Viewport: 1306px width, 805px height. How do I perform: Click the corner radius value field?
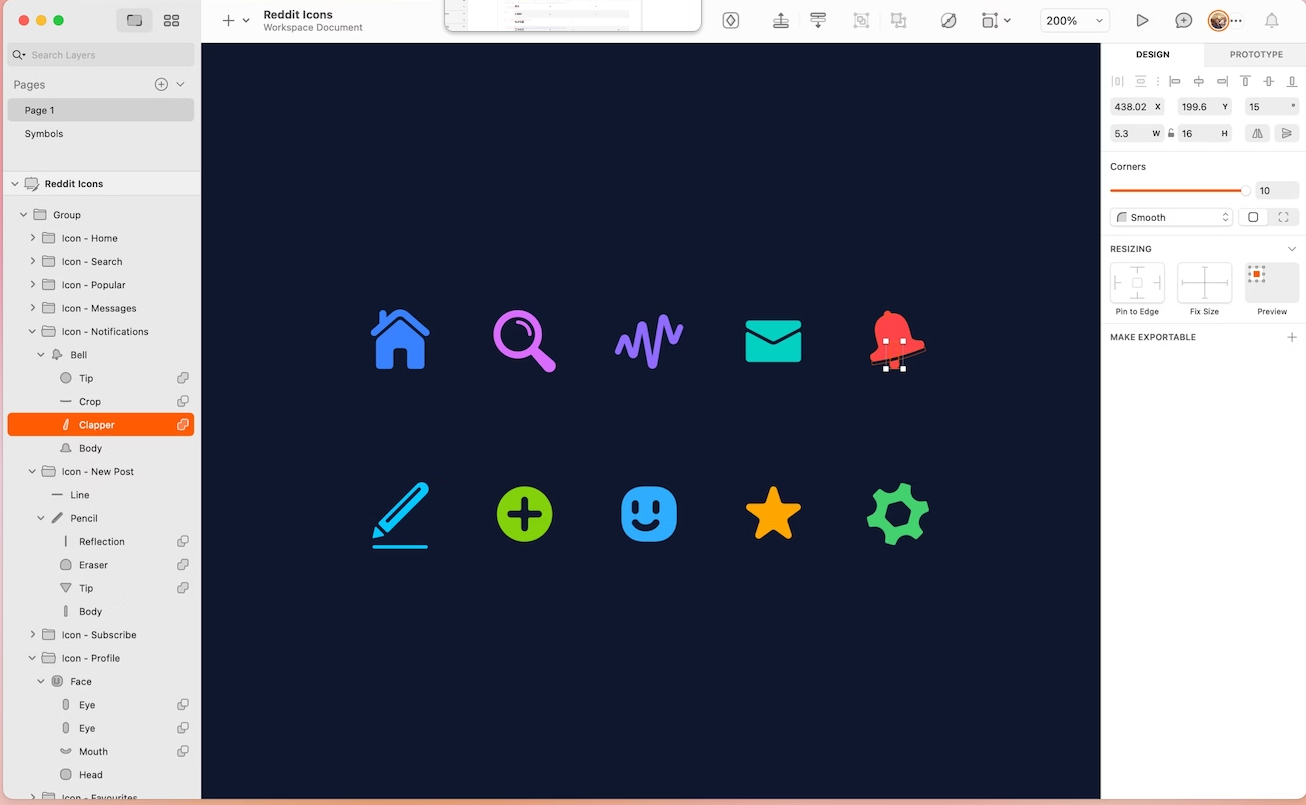pos(1277,190)
